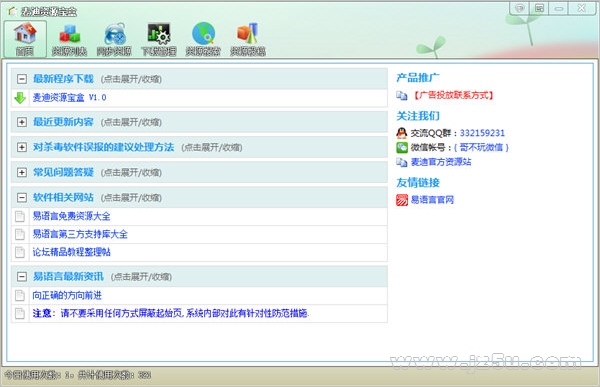This screenshot has height=387, width=600.
Task: Open download manager chart-and-gear icon
Action: (x=159, y=34)
